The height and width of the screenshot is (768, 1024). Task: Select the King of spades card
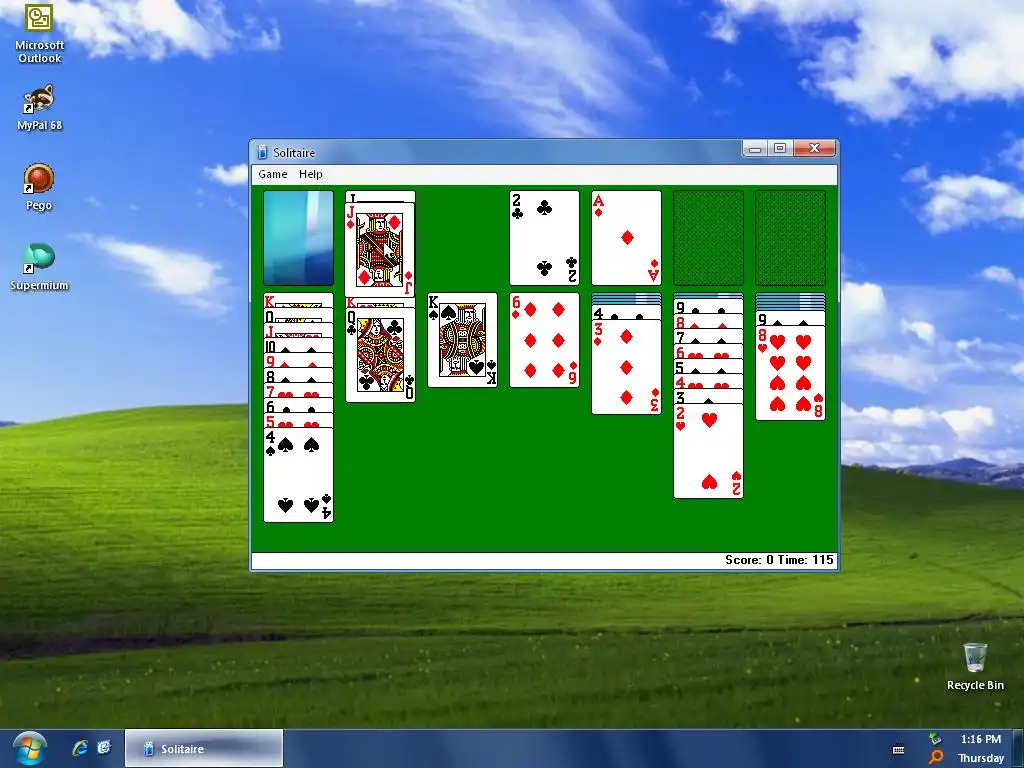coord(462,340)
